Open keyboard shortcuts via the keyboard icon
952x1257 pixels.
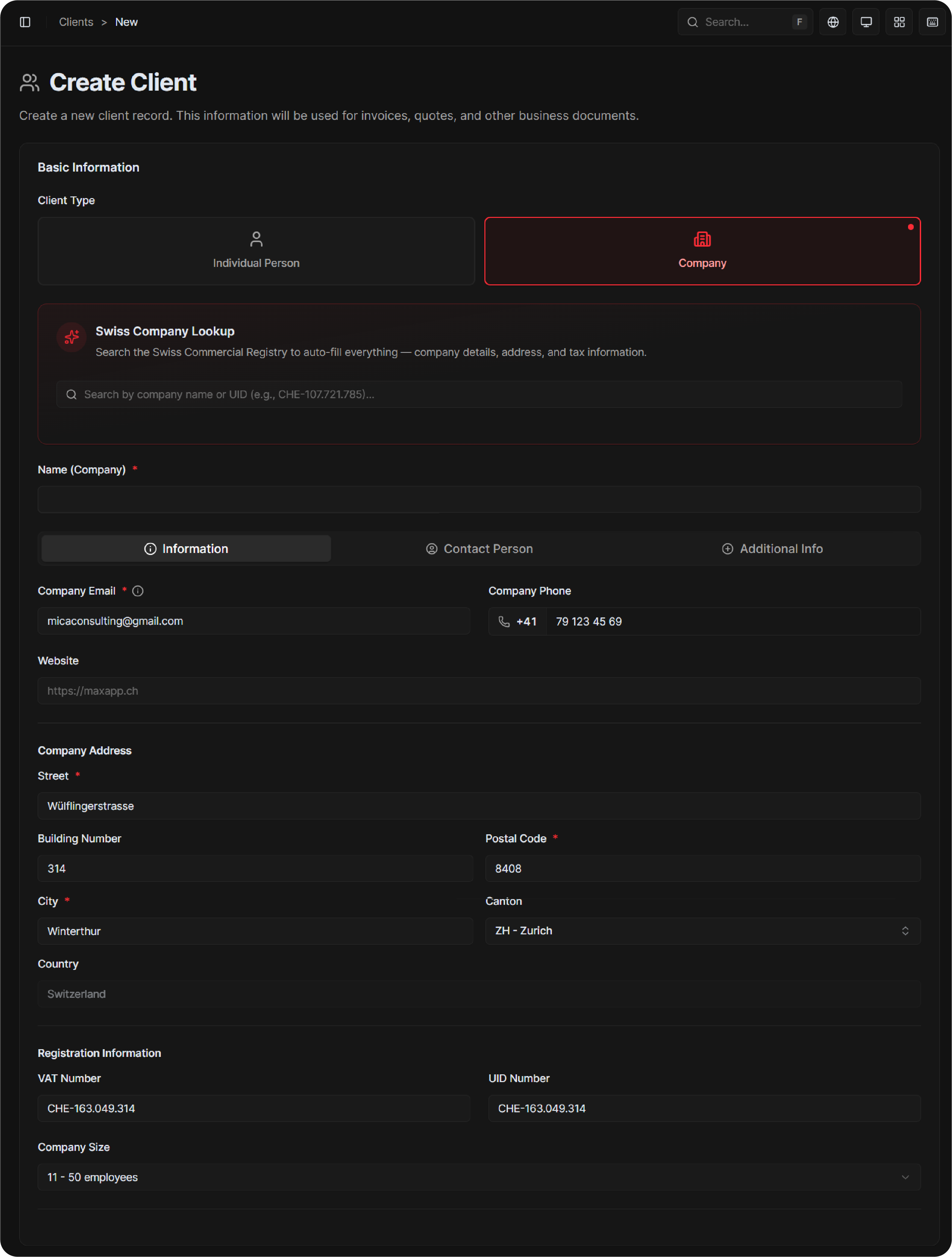932,21
